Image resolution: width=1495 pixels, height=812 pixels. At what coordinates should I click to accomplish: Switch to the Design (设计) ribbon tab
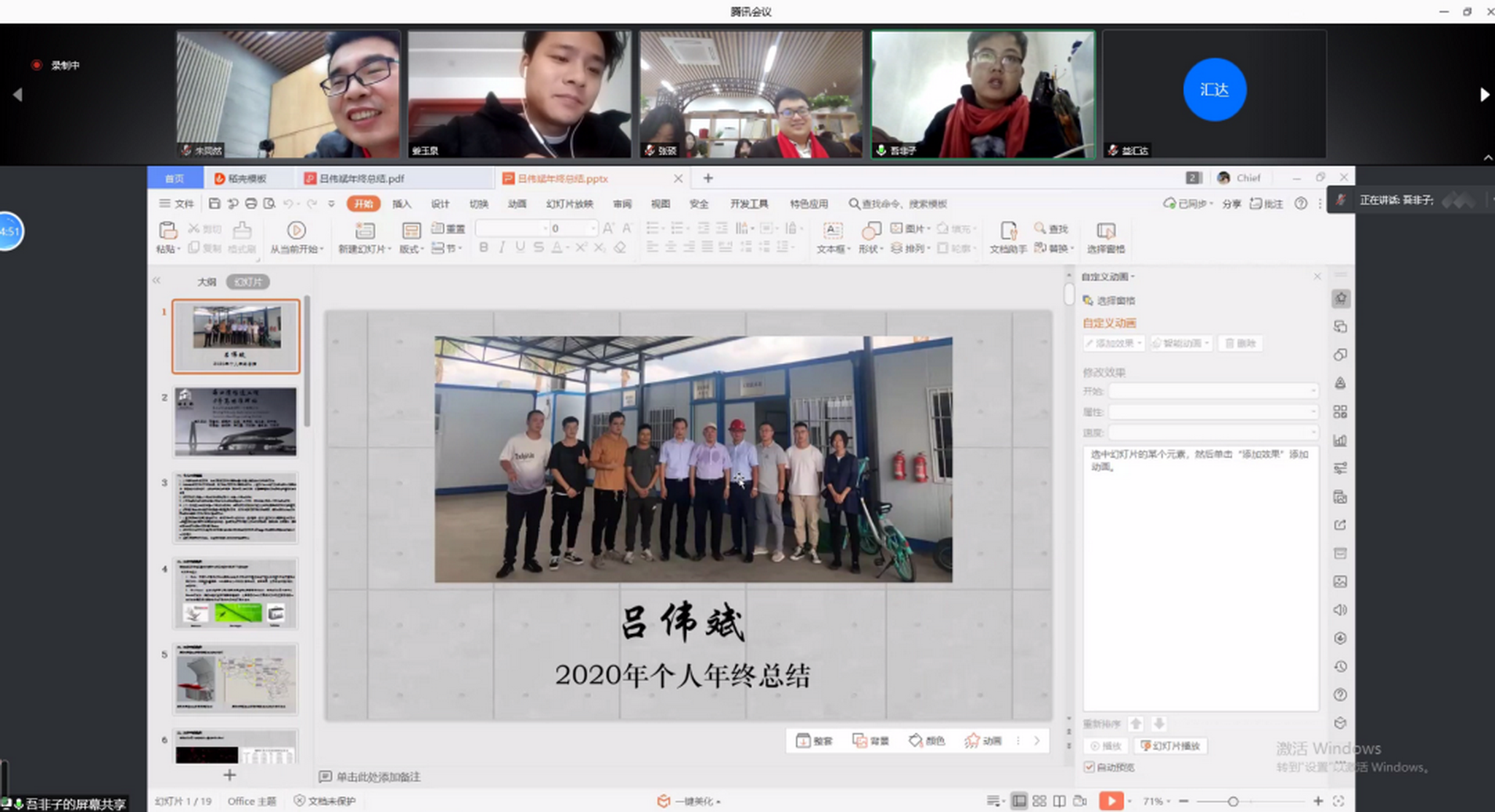(440, 204)
